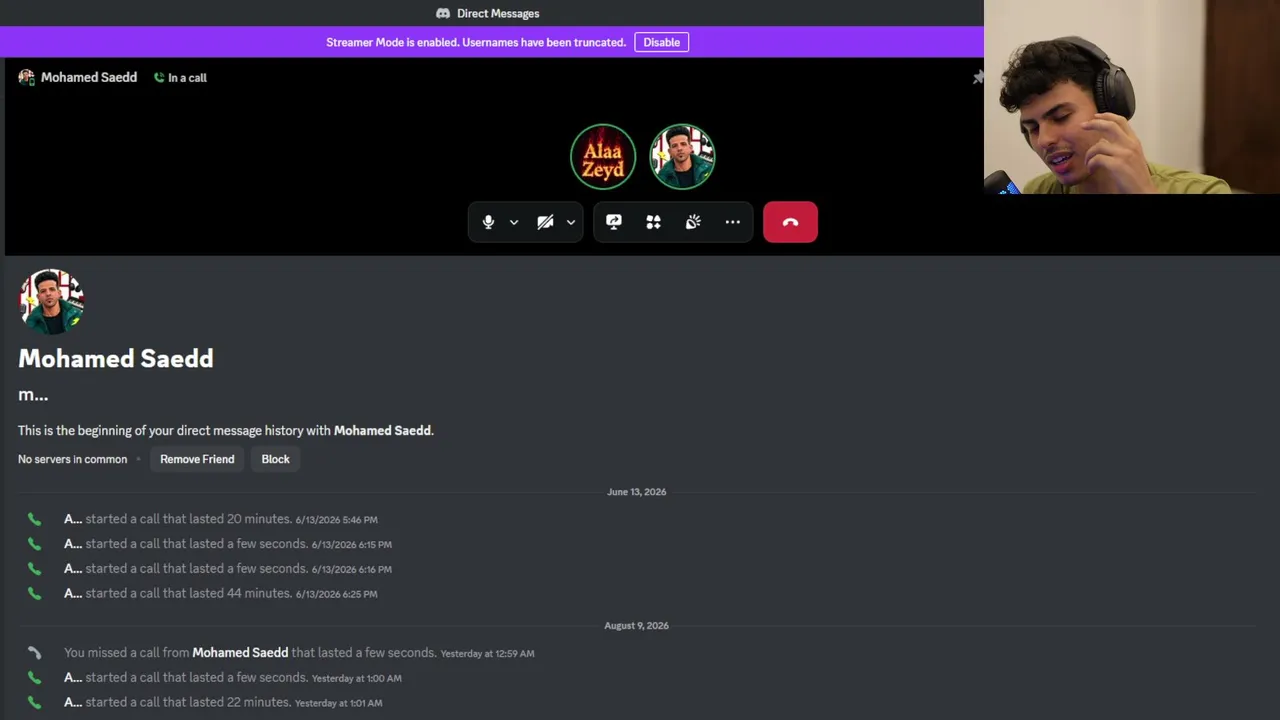This screenshot has width=1280, height=720.
Task: Block Mohamed Saedd
Action: point(275,459)
